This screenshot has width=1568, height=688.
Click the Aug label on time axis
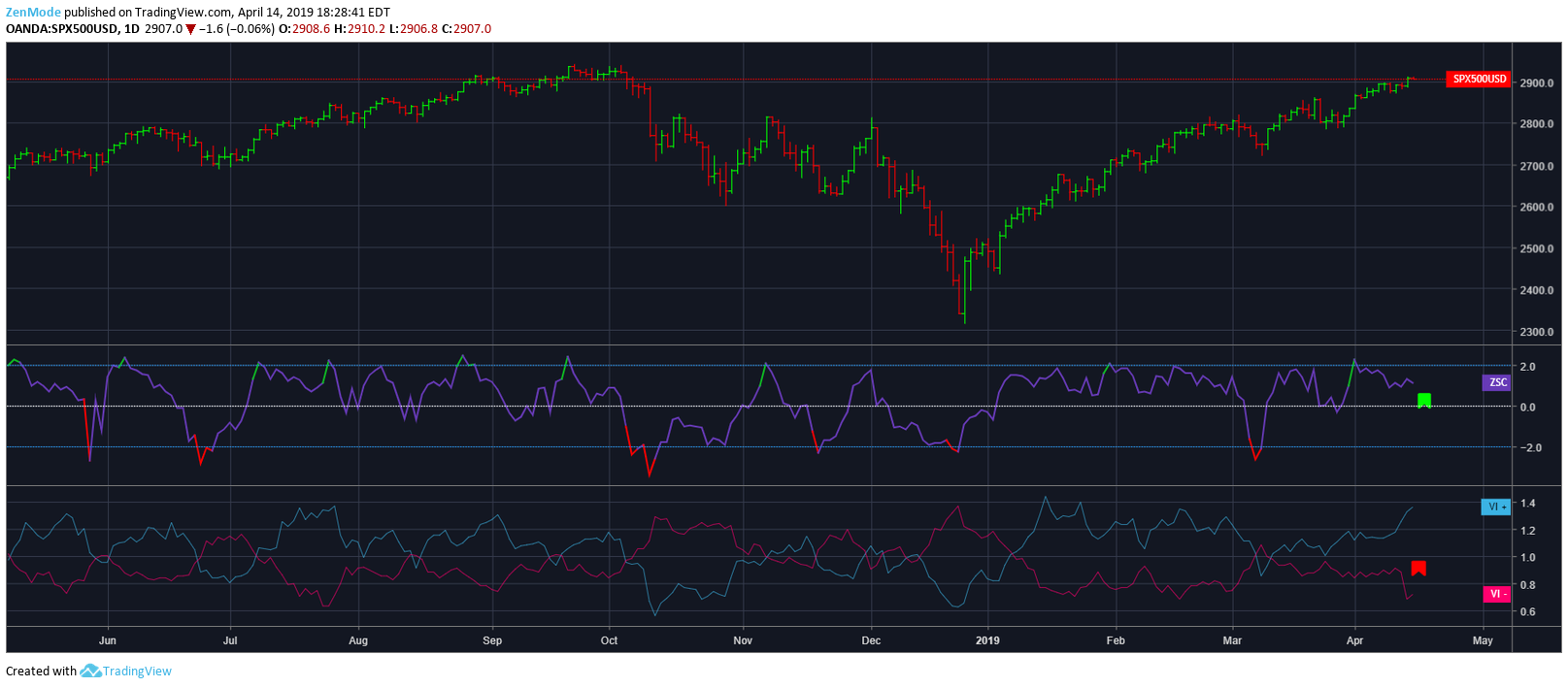pyautogui.click(x=358, y=640)
